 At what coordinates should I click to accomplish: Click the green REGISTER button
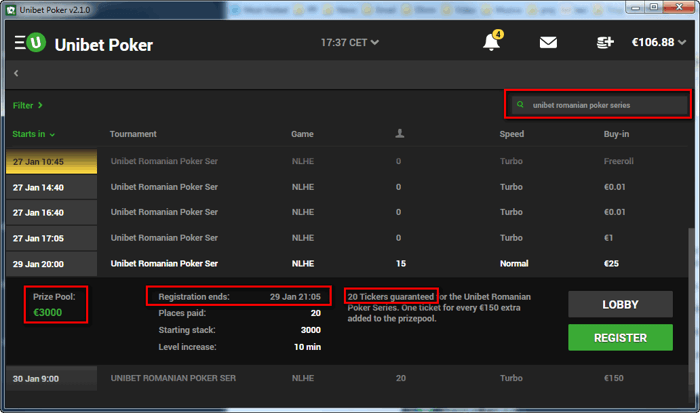(x=620, y=338)
